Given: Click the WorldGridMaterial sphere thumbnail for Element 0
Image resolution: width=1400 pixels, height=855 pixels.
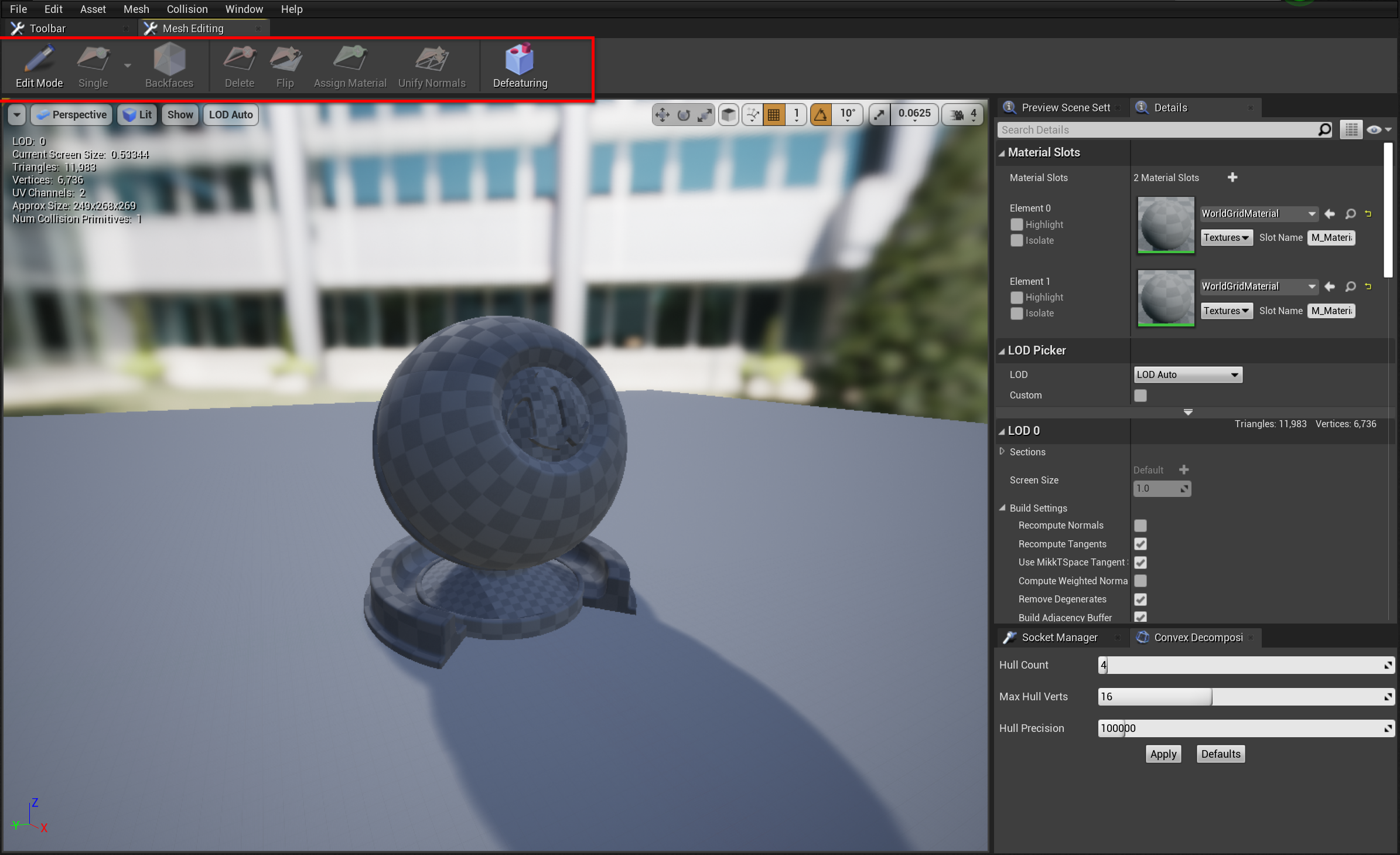Looking at the screenshot, I should pyautogui.click(x=1165, y=225).
